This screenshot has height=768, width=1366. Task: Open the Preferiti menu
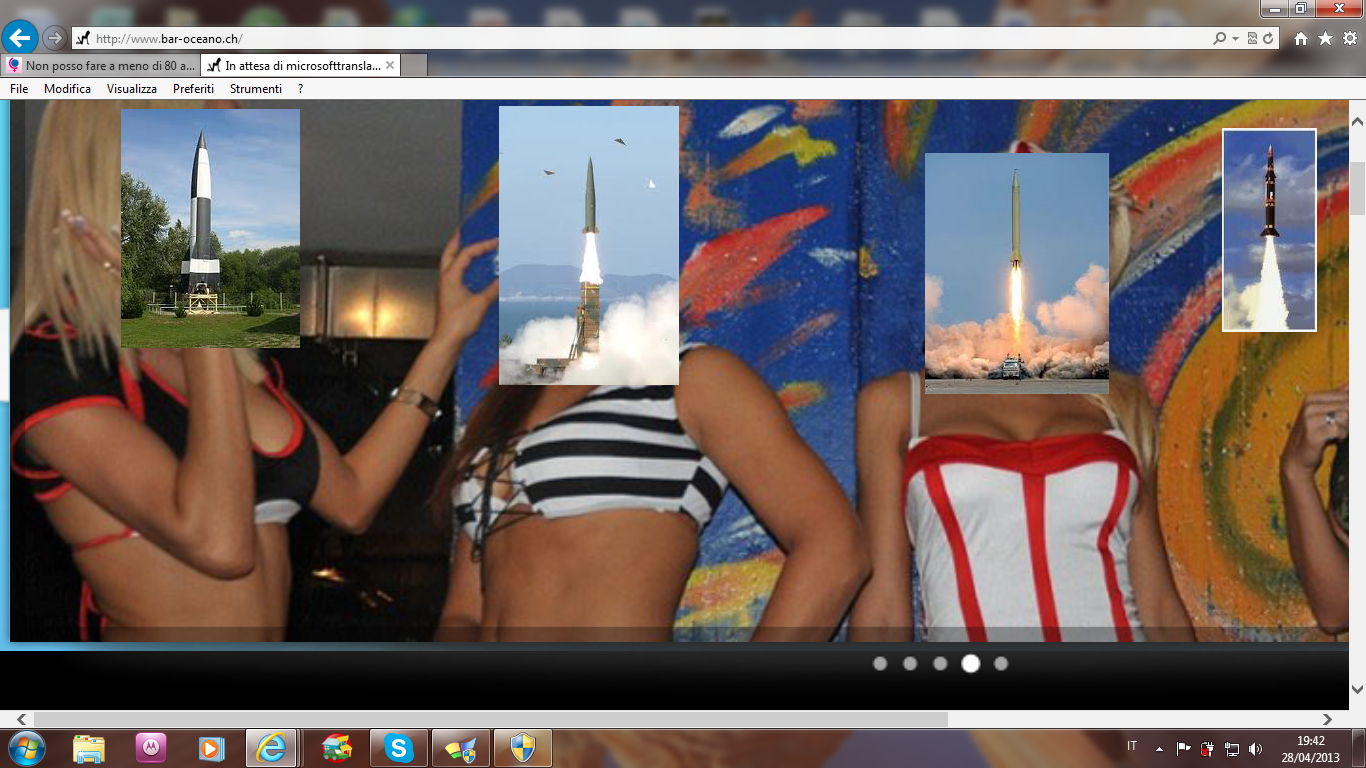pos(193,89)
